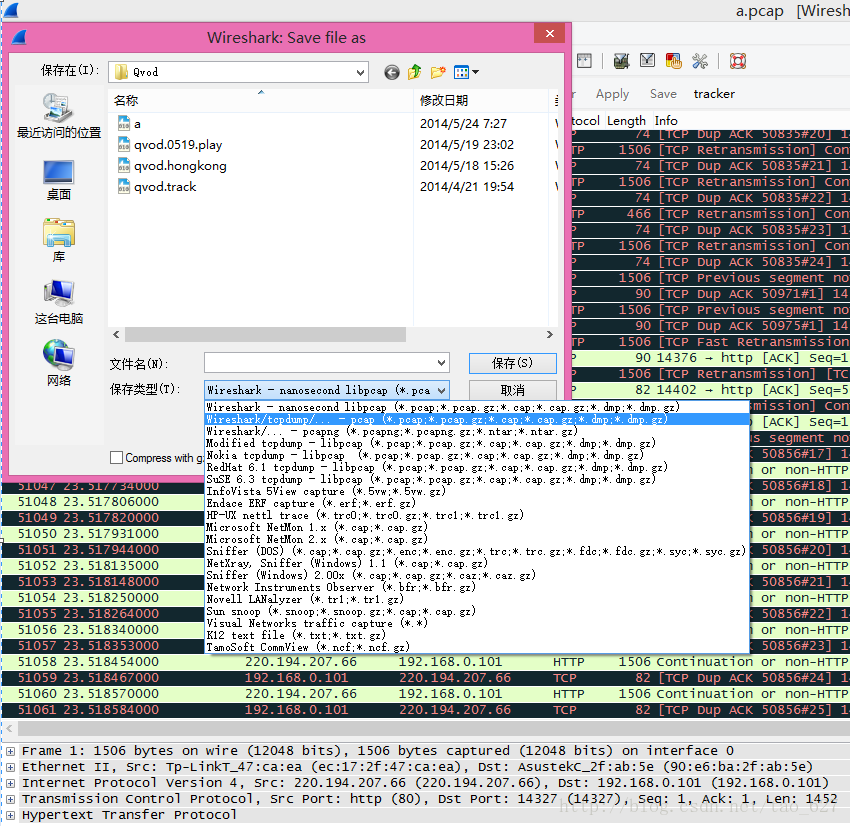
Task: Choose Endace ERF capture format option
Action: pyautogui.click(x=476, y=504)
